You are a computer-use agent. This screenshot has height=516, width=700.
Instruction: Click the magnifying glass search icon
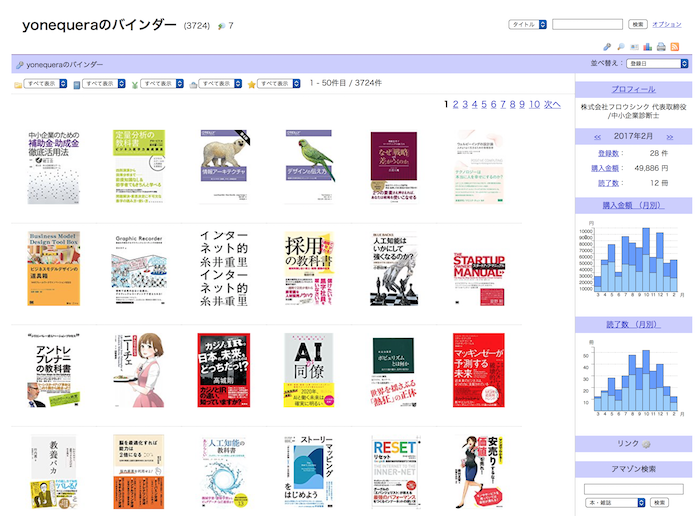[620, 47]
